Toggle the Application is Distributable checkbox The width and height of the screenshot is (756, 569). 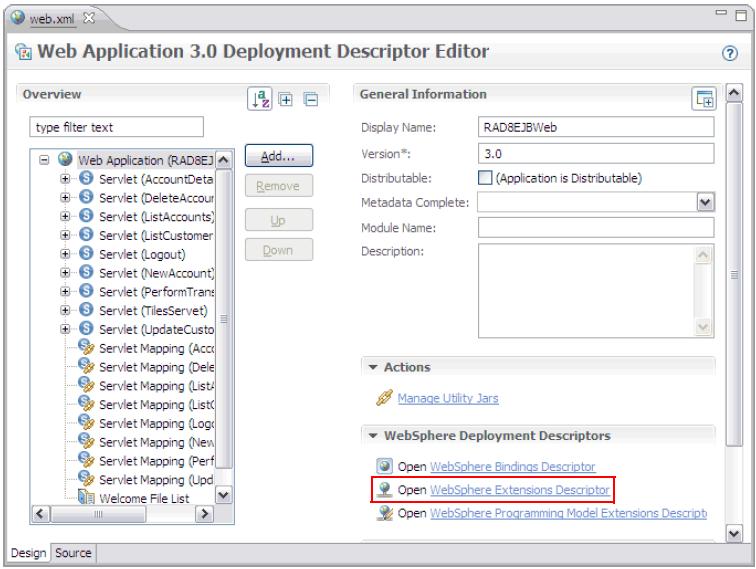click(485, 177)
